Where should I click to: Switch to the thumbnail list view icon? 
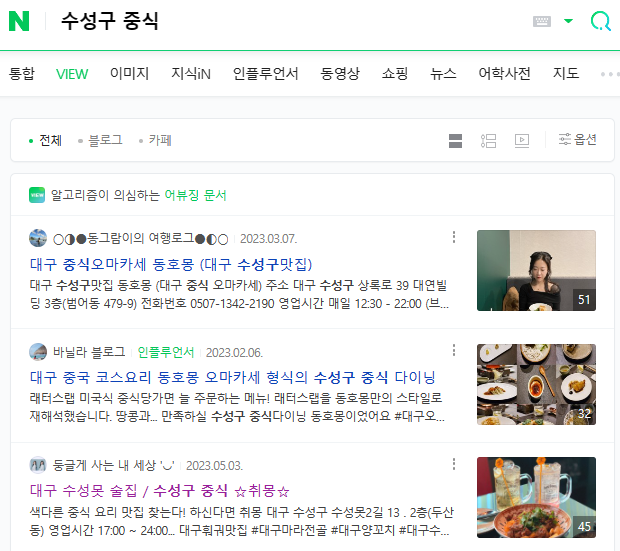point(488,141)
